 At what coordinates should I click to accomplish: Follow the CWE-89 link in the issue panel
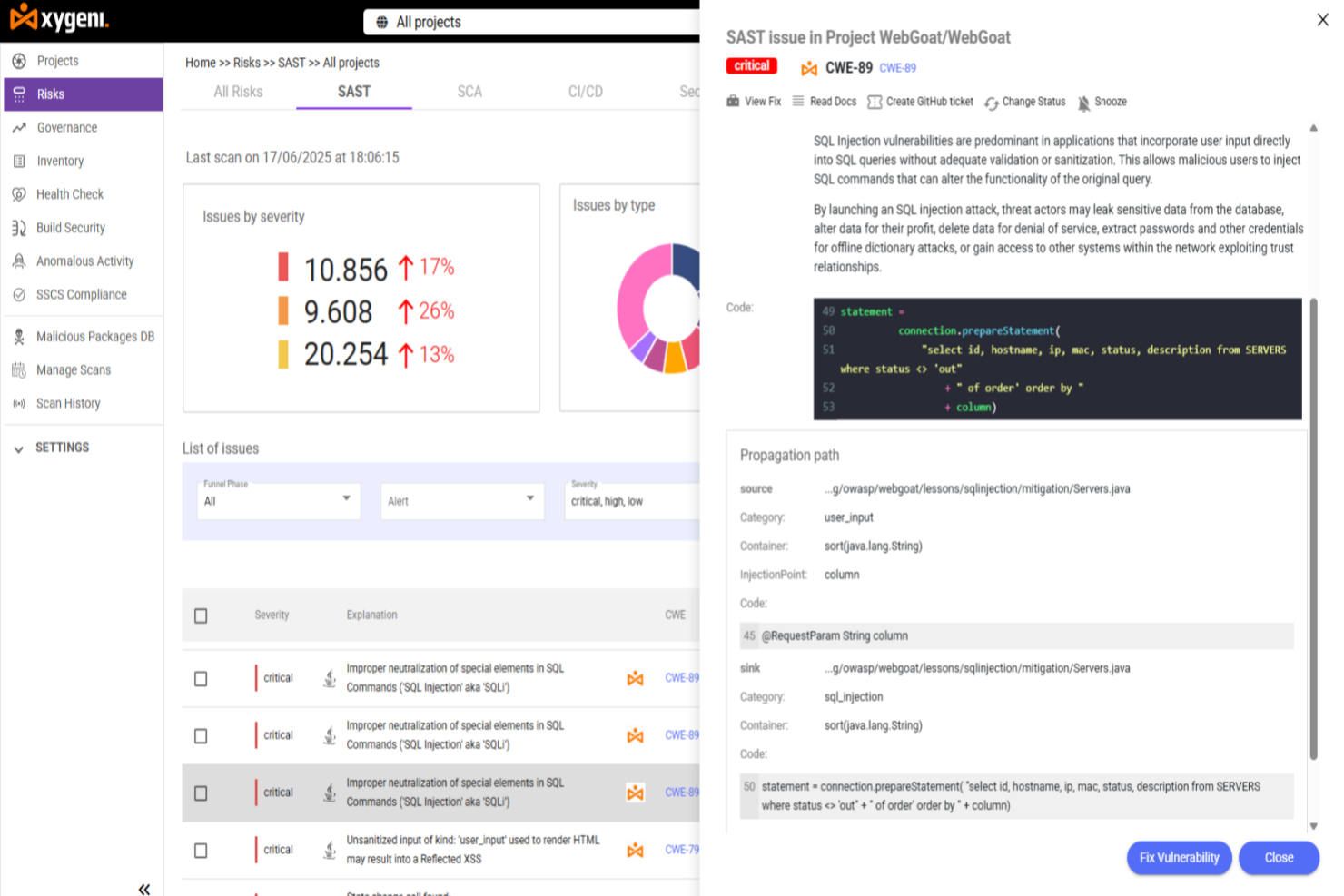897,67
